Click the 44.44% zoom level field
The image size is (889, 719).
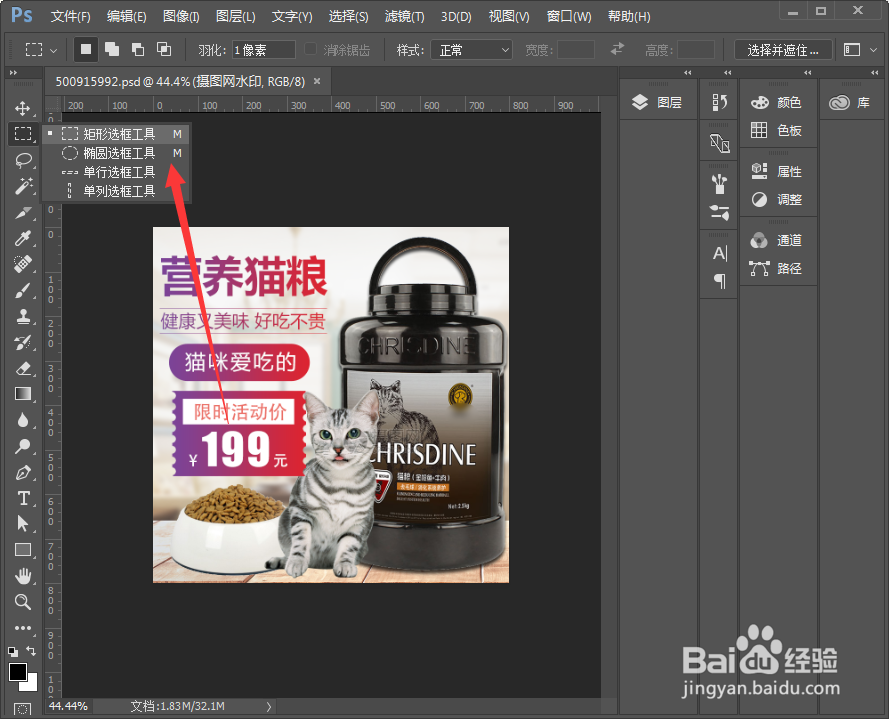point(68,706)
